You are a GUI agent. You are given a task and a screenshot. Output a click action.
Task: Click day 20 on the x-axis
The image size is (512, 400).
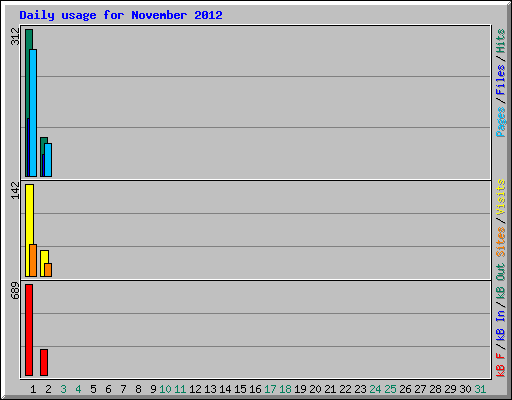pyautogui.click(x=315, y=389)
